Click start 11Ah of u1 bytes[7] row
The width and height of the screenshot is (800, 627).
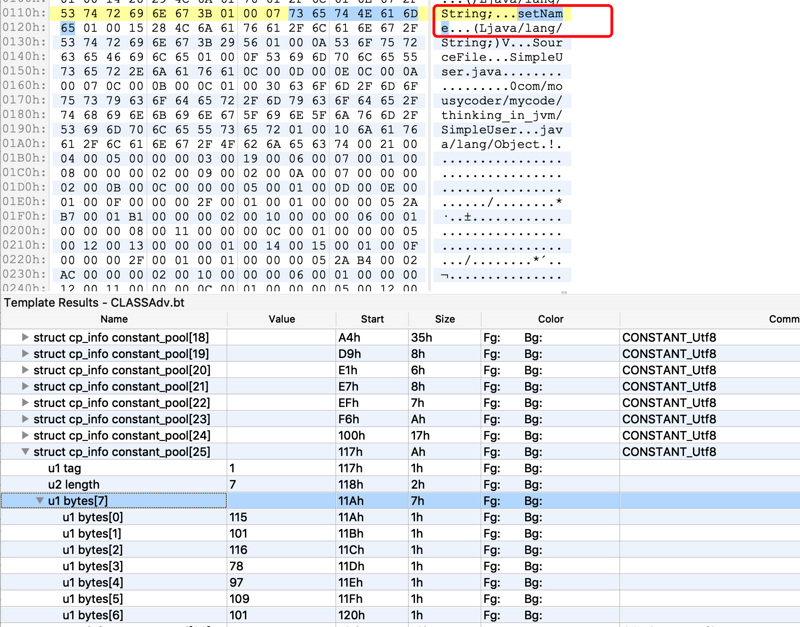pos(351,500)
